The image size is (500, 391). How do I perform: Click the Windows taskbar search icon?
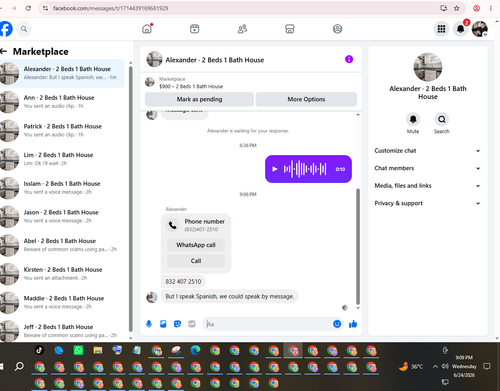click(x=19, y=367)
